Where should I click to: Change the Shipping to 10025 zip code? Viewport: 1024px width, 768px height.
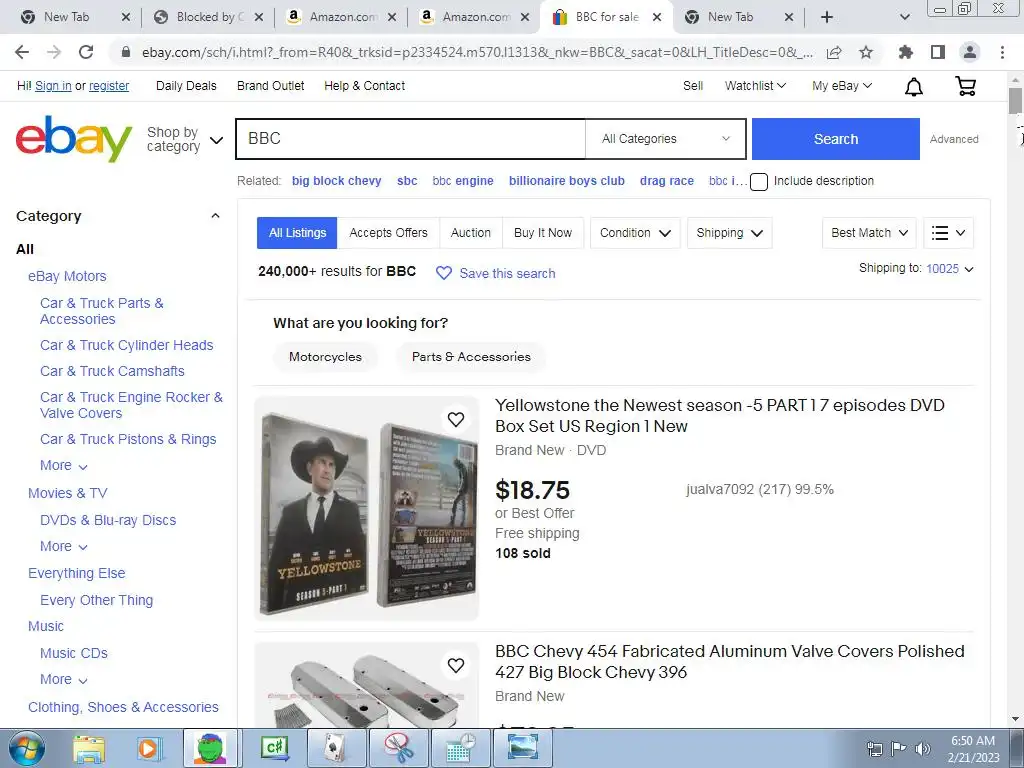coord(950,268)
